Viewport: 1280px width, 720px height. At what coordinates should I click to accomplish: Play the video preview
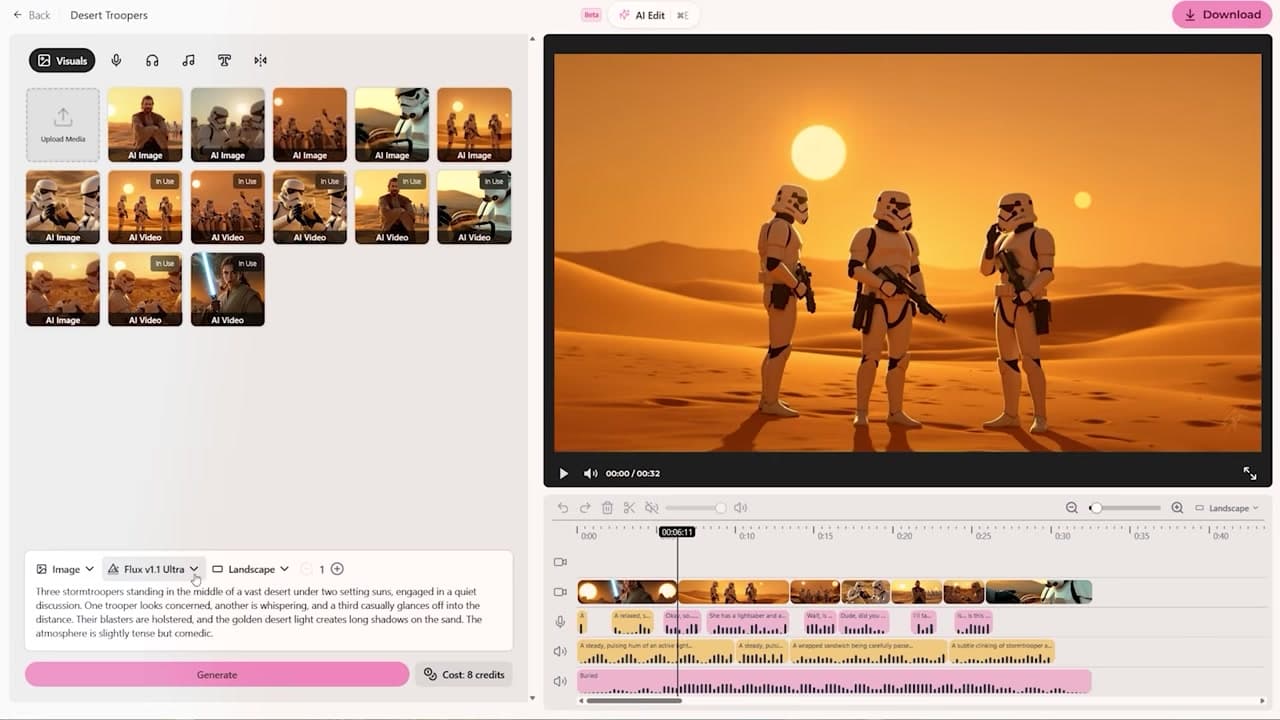pos(563,473)
